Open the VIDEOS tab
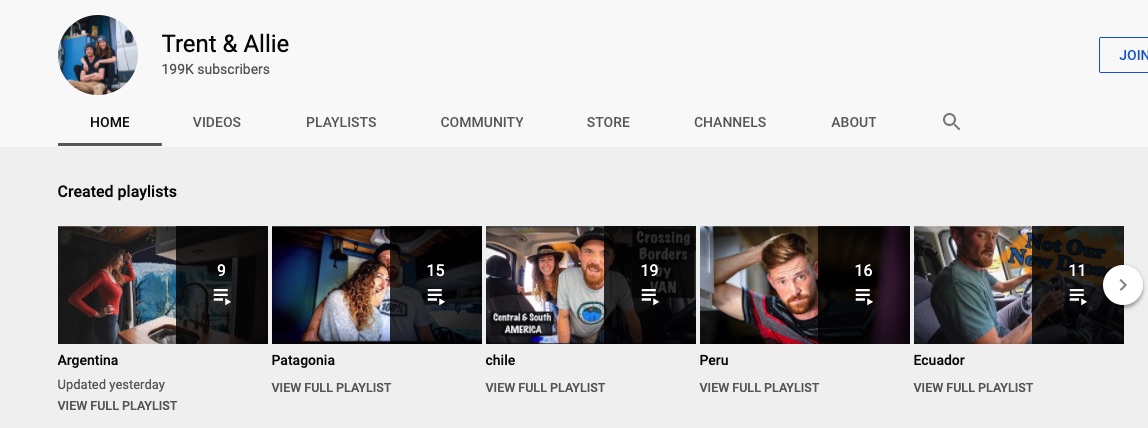Viewport: 1148px width, 428px height. click(217, 122)
